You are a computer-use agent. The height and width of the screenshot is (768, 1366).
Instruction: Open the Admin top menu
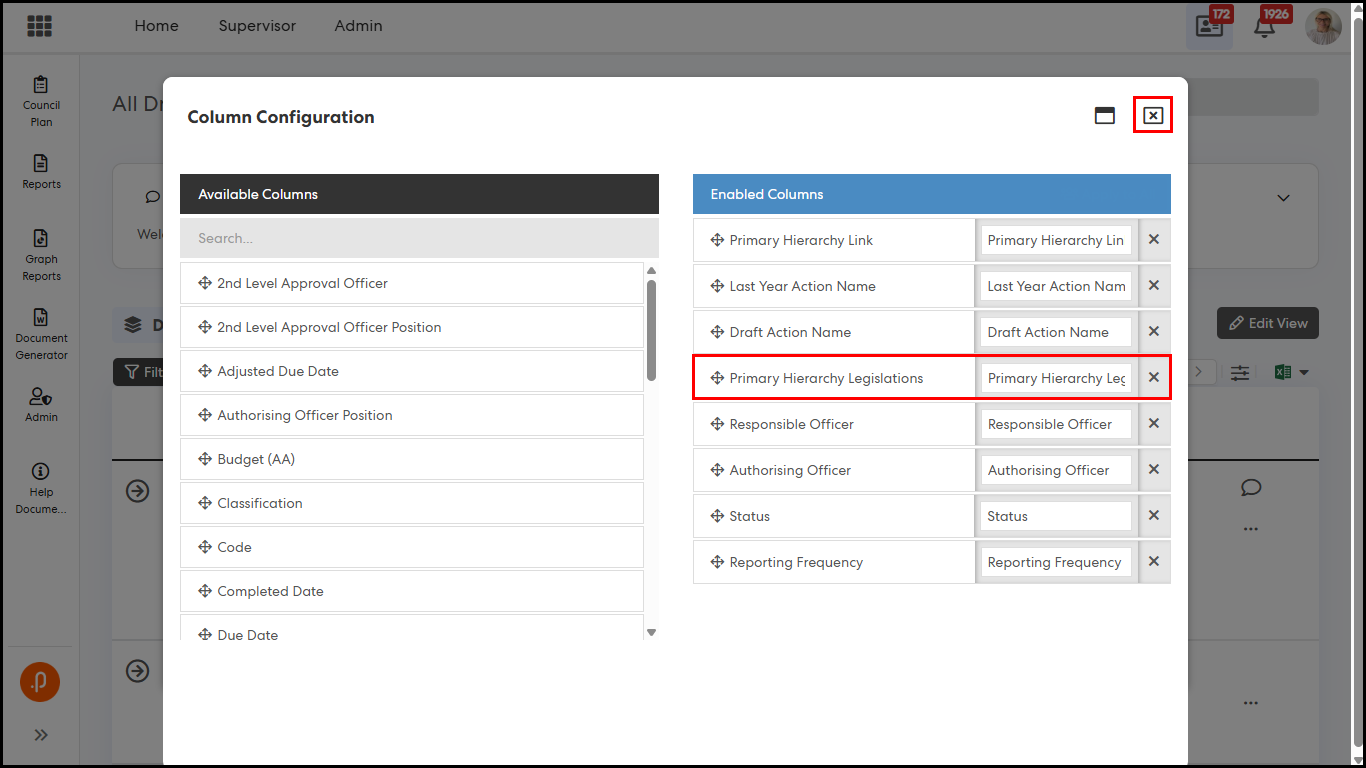[x=358, y=26]
